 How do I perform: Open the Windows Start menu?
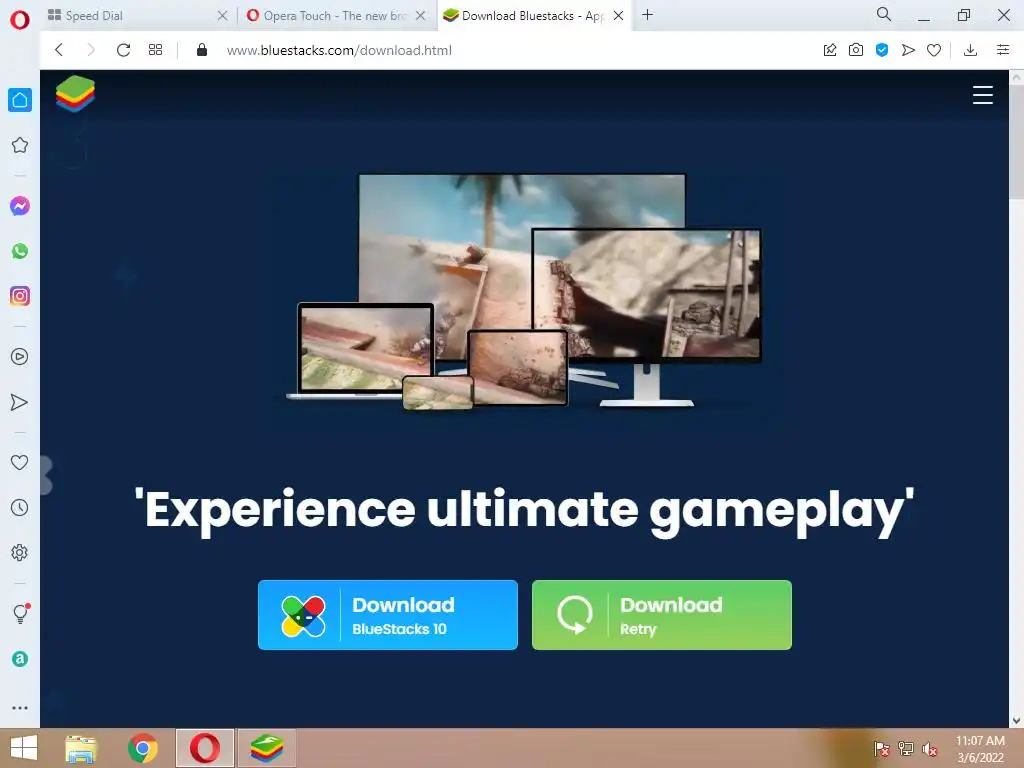(24, 748)
